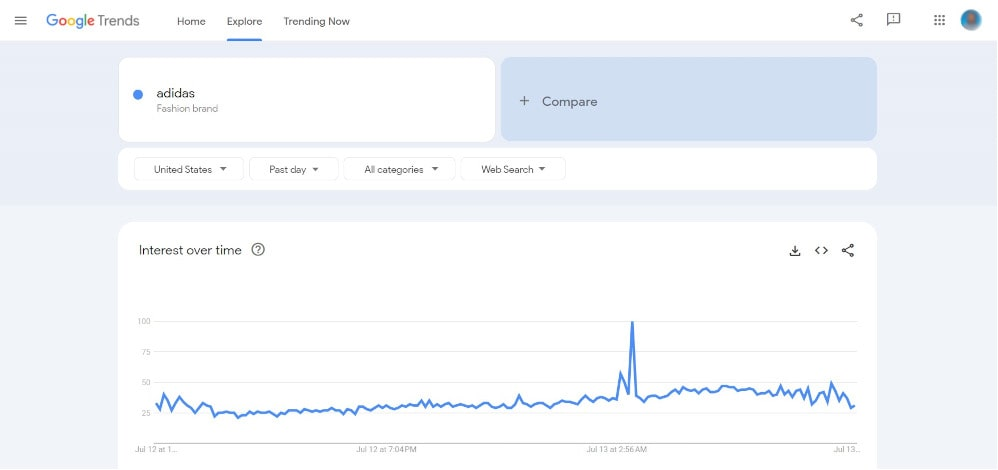Download the interest over time CSV

pos(794,251)
